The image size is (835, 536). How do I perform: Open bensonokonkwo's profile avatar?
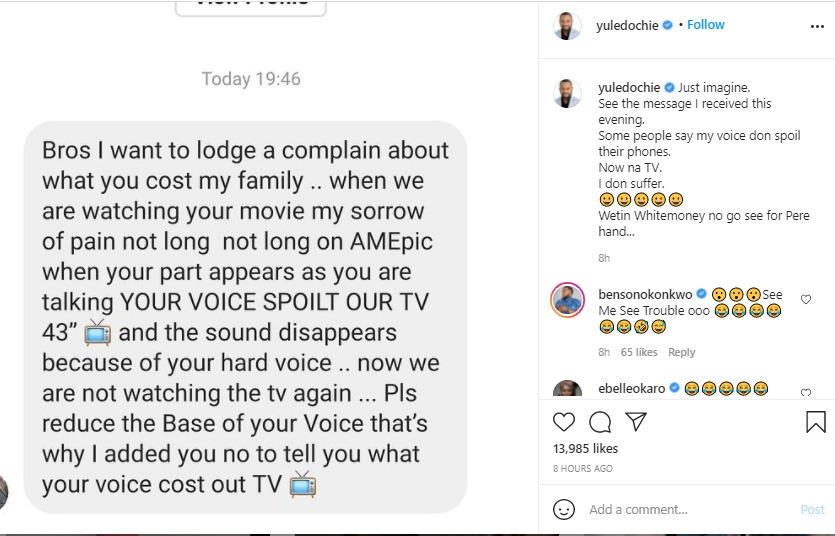click(567, 300)
